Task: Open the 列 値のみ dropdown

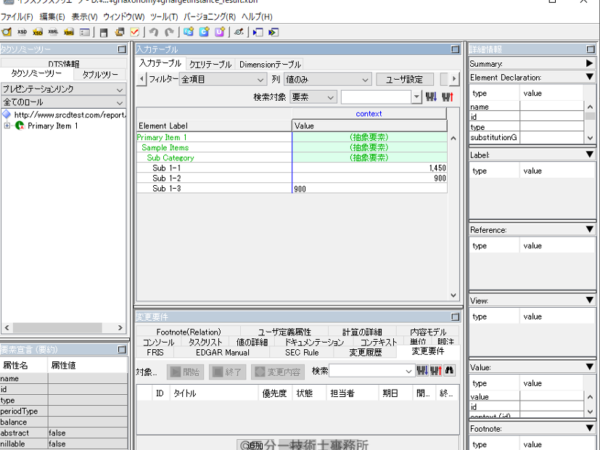Action: [327, 80]
